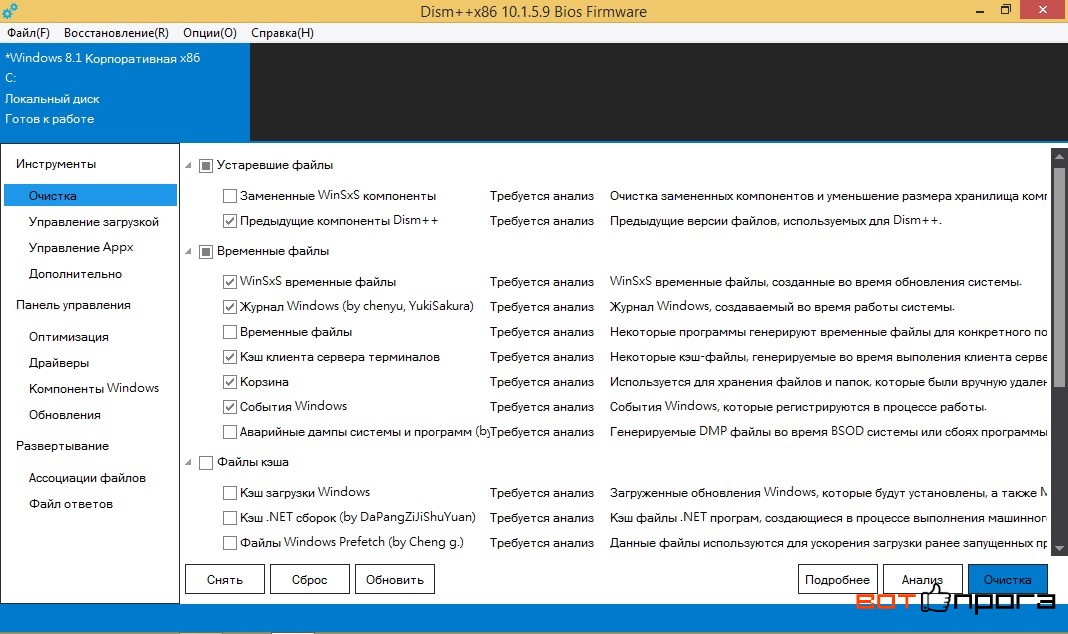Viewport: 1068px width, 634px height.
Task: Open Управление загрузкой section
Action: (93, 221)
